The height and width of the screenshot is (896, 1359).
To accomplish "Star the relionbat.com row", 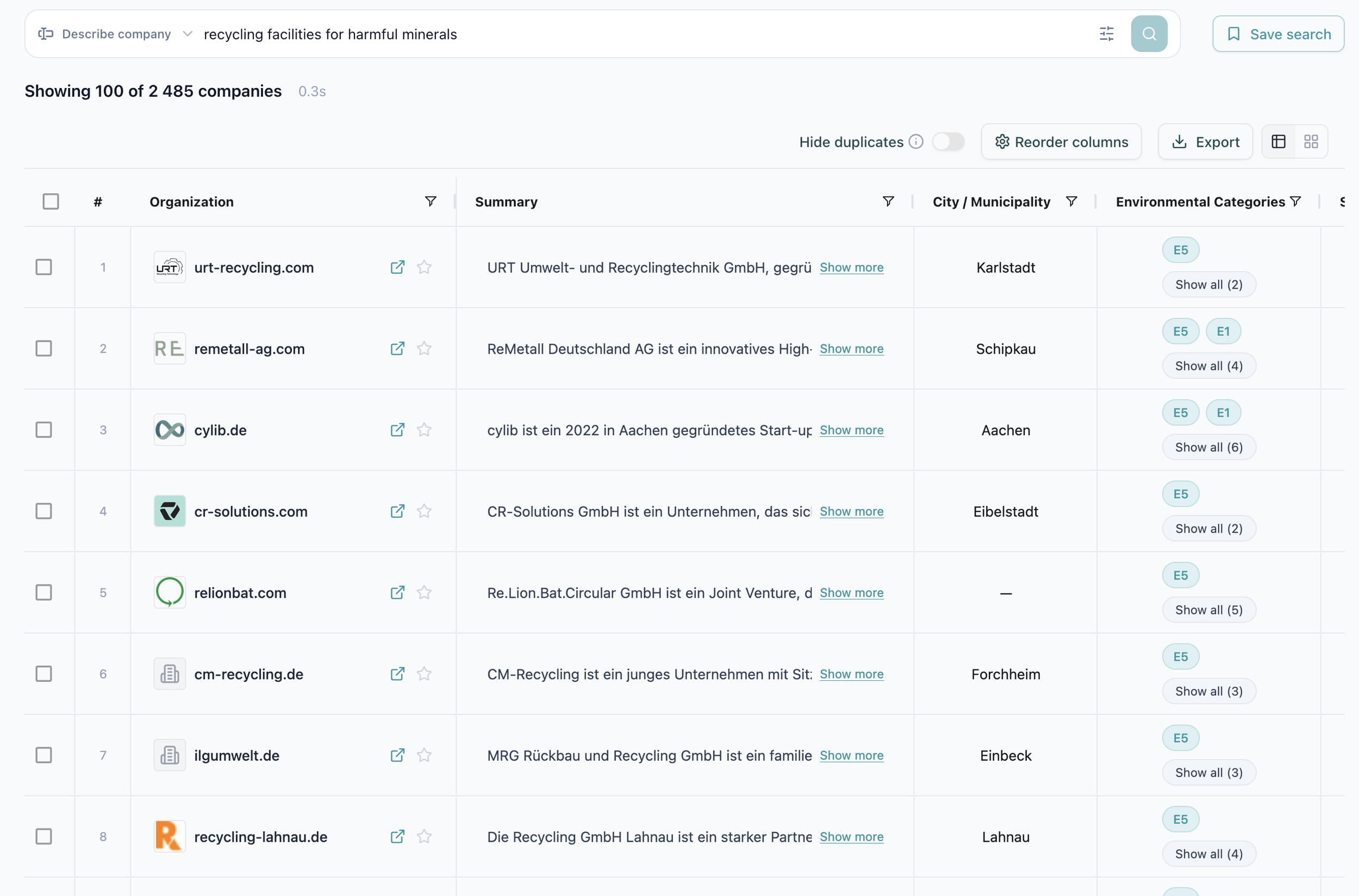I will pos(423,593).
